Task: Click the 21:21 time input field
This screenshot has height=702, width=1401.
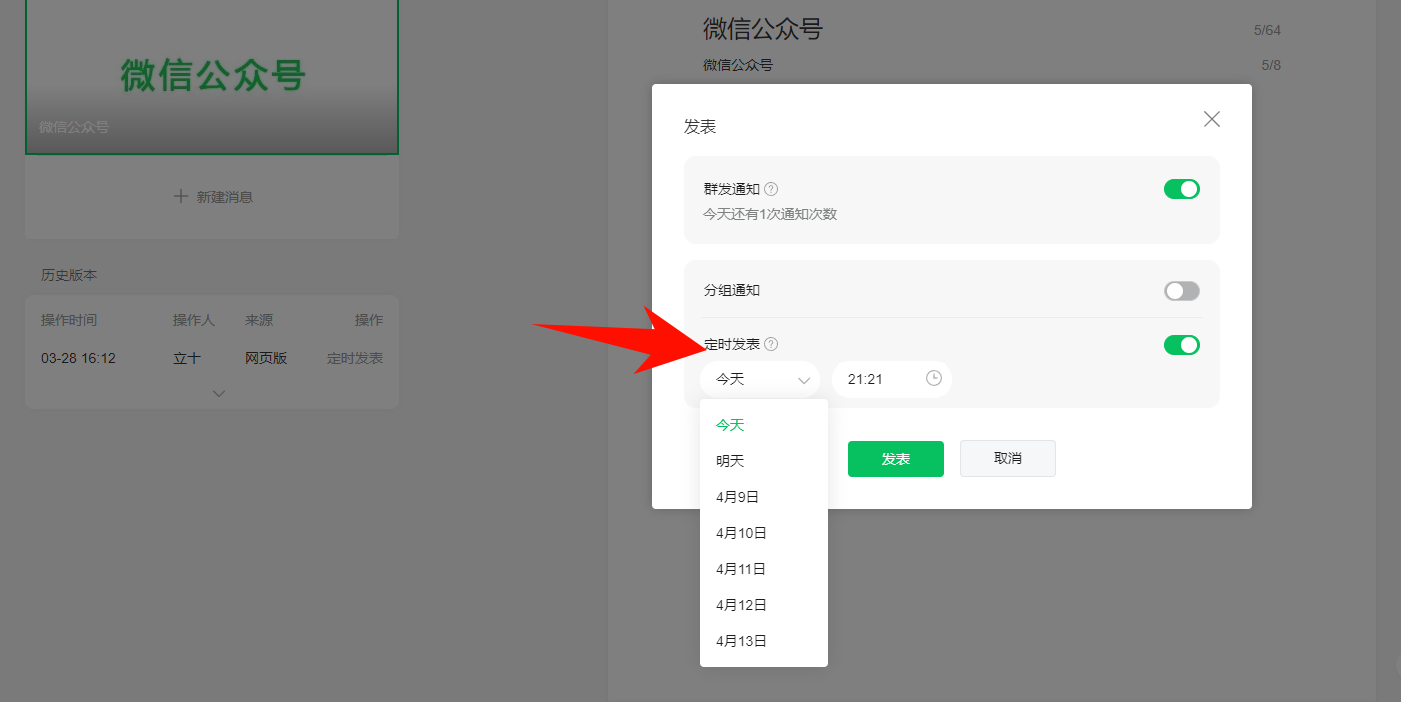Action: tap(892, 379)
